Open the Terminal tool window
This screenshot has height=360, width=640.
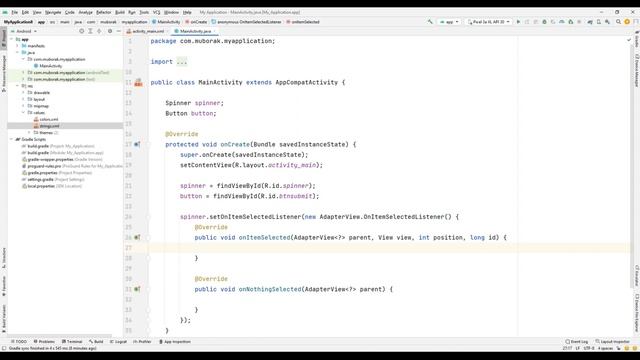72,342
